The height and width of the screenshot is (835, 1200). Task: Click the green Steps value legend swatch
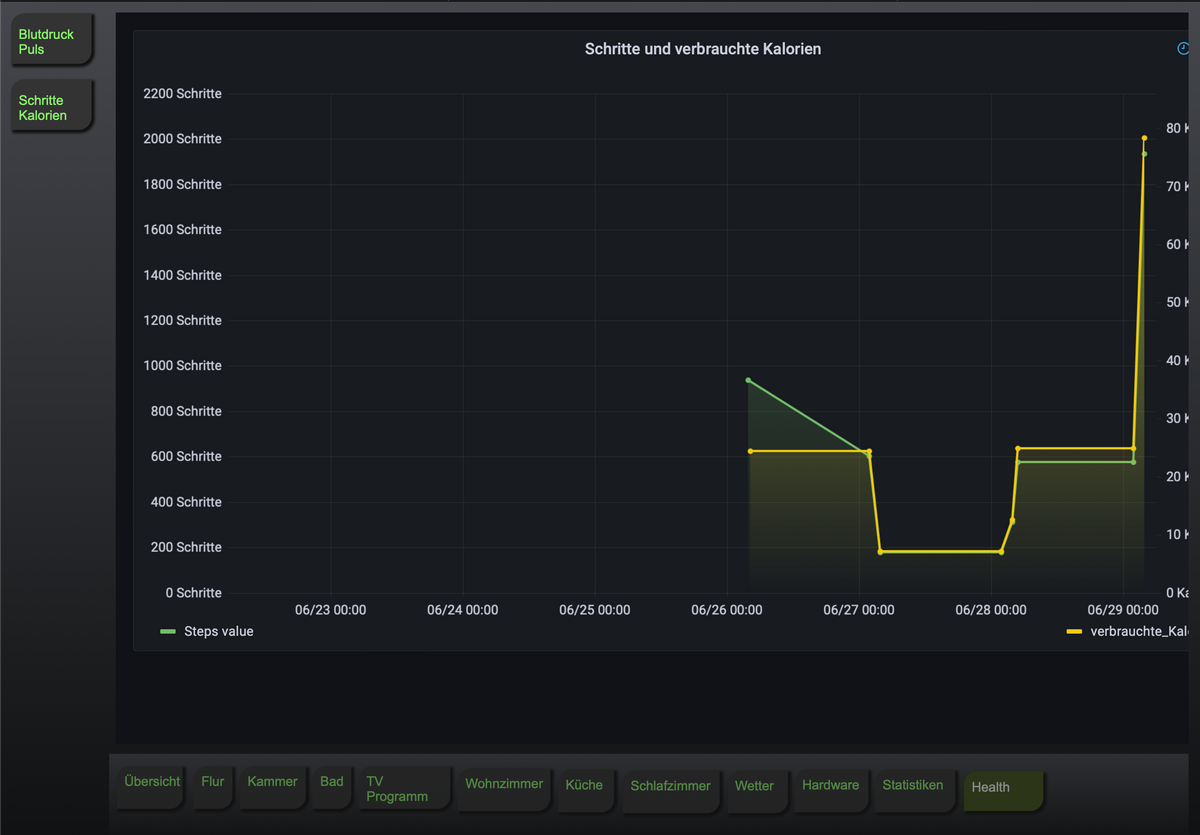168,632
